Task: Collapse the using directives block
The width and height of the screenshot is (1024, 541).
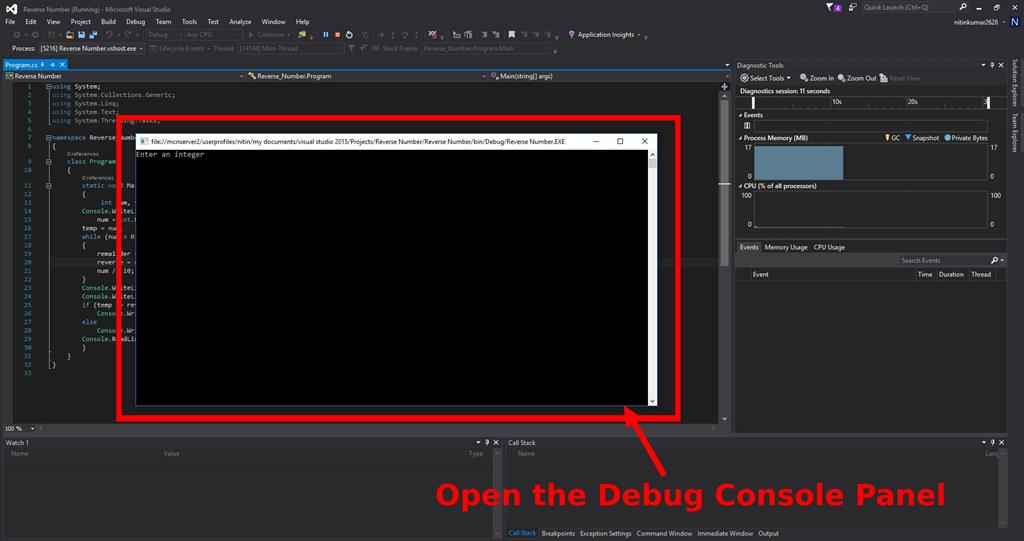Action: click(x=48, y=86)
